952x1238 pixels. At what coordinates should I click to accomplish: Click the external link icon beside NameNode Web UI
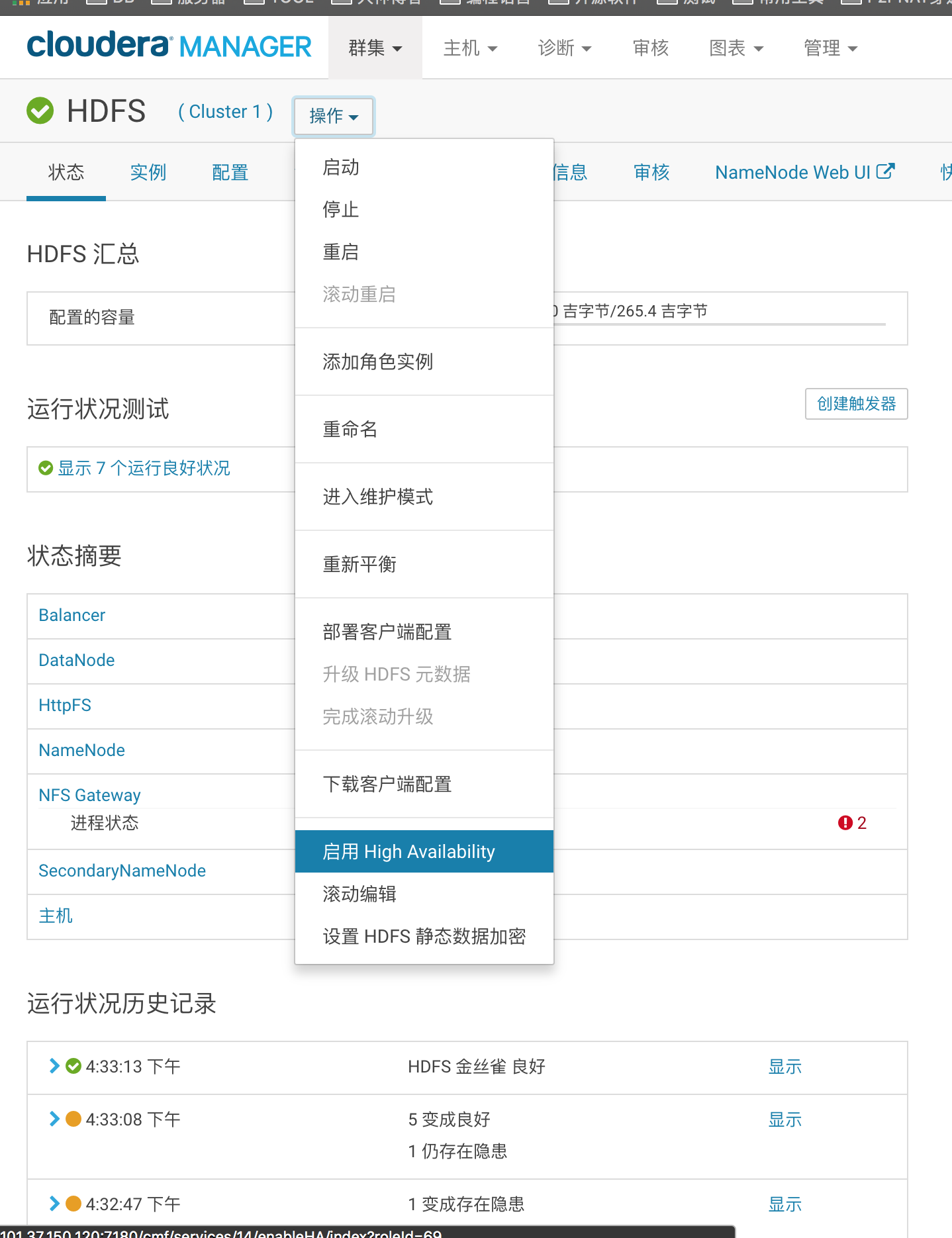tap(885, 171)
